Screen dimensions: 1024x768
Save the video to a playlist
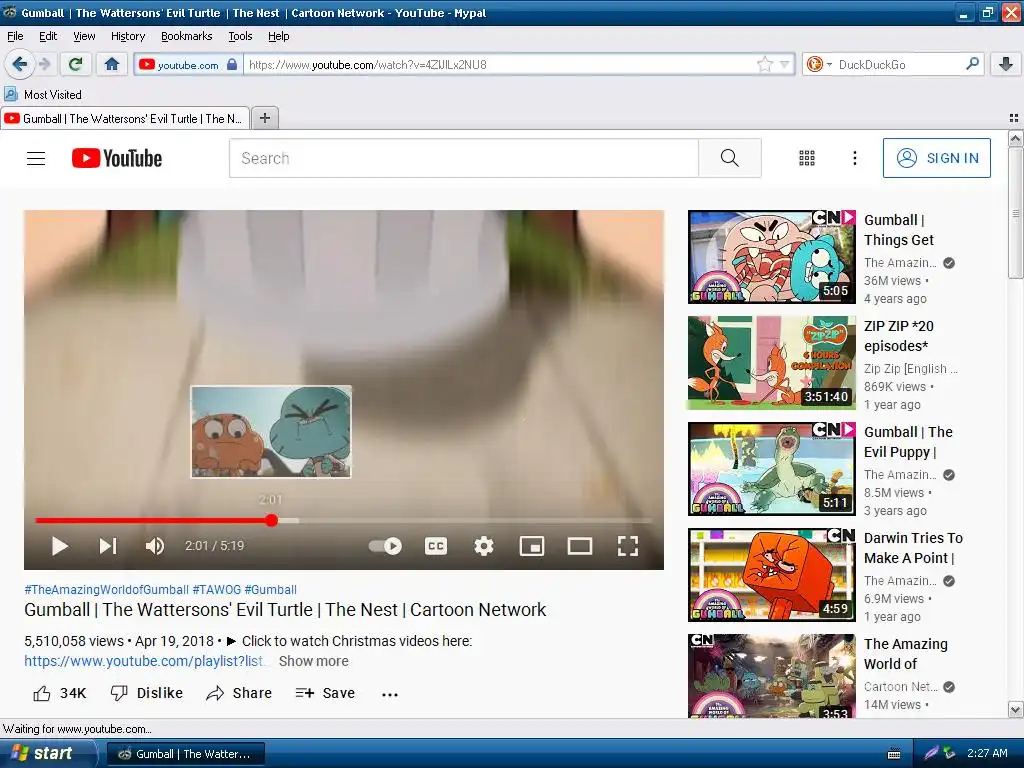325,693
